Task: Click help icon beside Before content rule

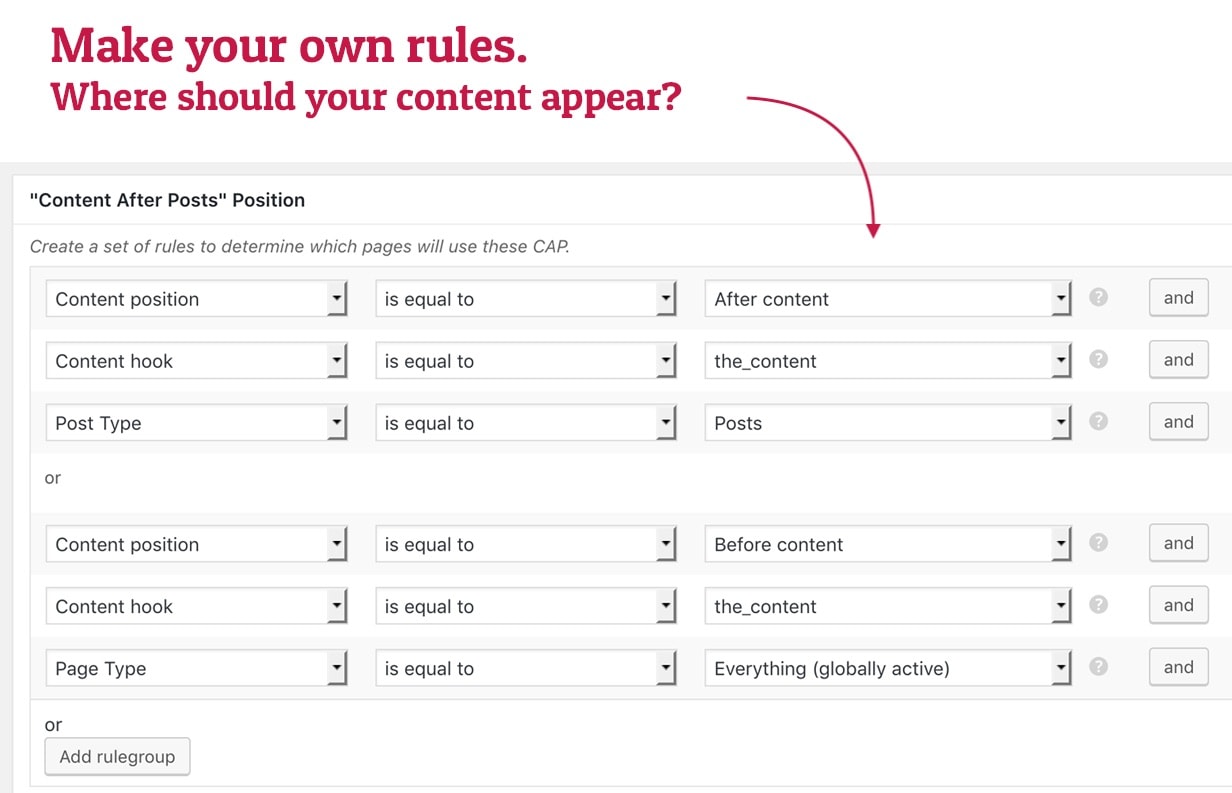Action: click(1098, 543)
